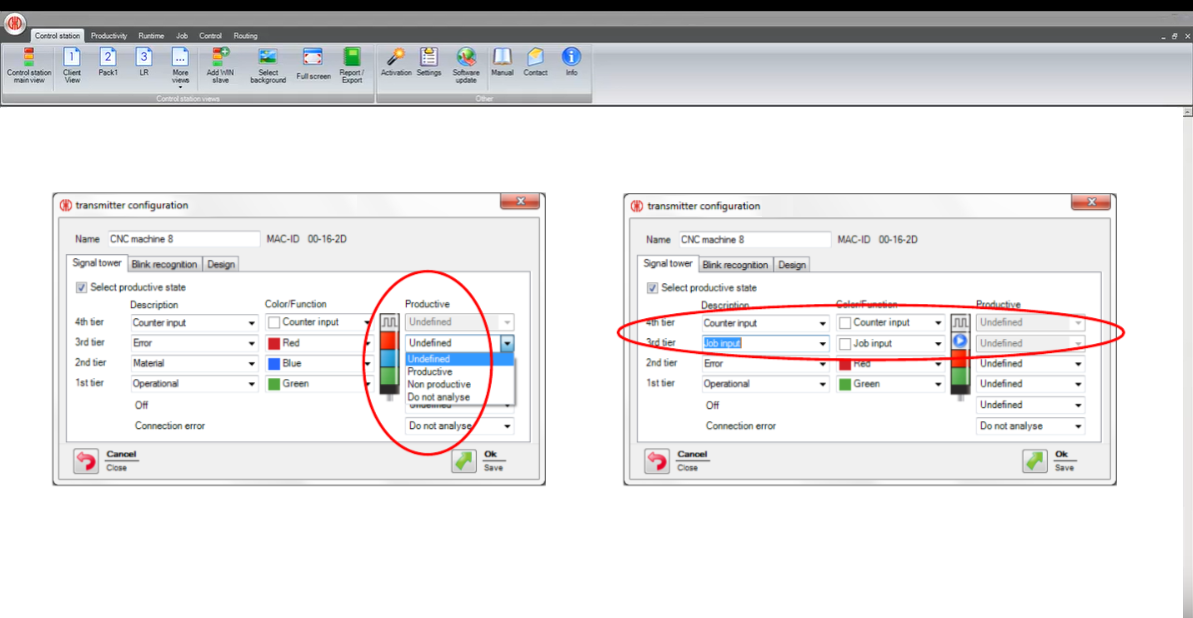Open the Activation wand icon
Viewport: 1193px width, 618px height.
[x=396, y=62]
